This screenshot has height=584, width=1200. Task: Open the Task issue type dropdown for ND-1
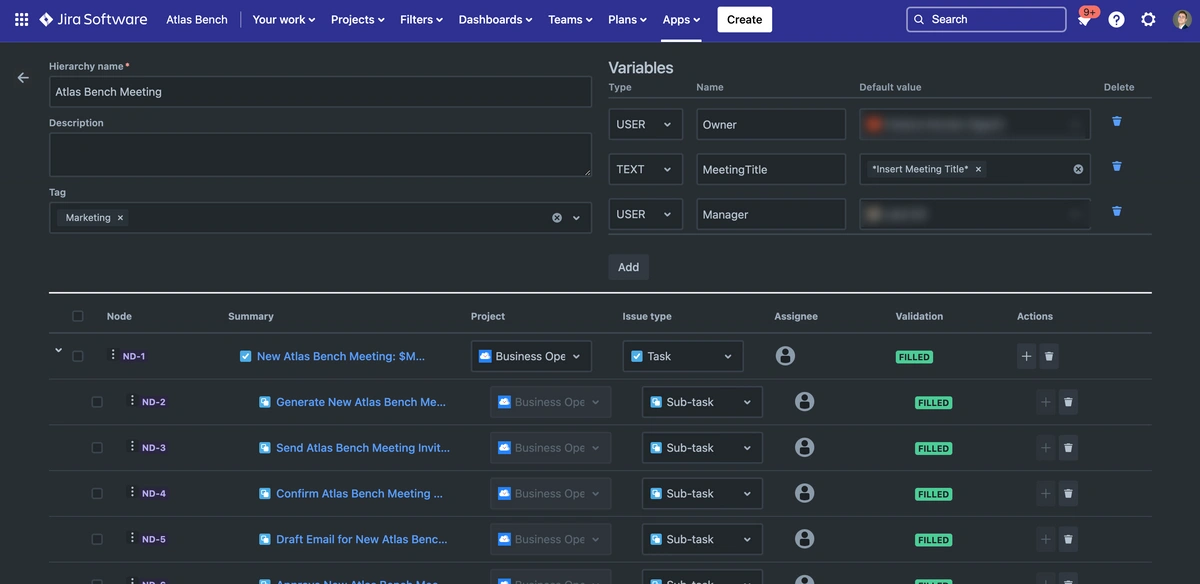pyautogui.click(x=683, y=356)
